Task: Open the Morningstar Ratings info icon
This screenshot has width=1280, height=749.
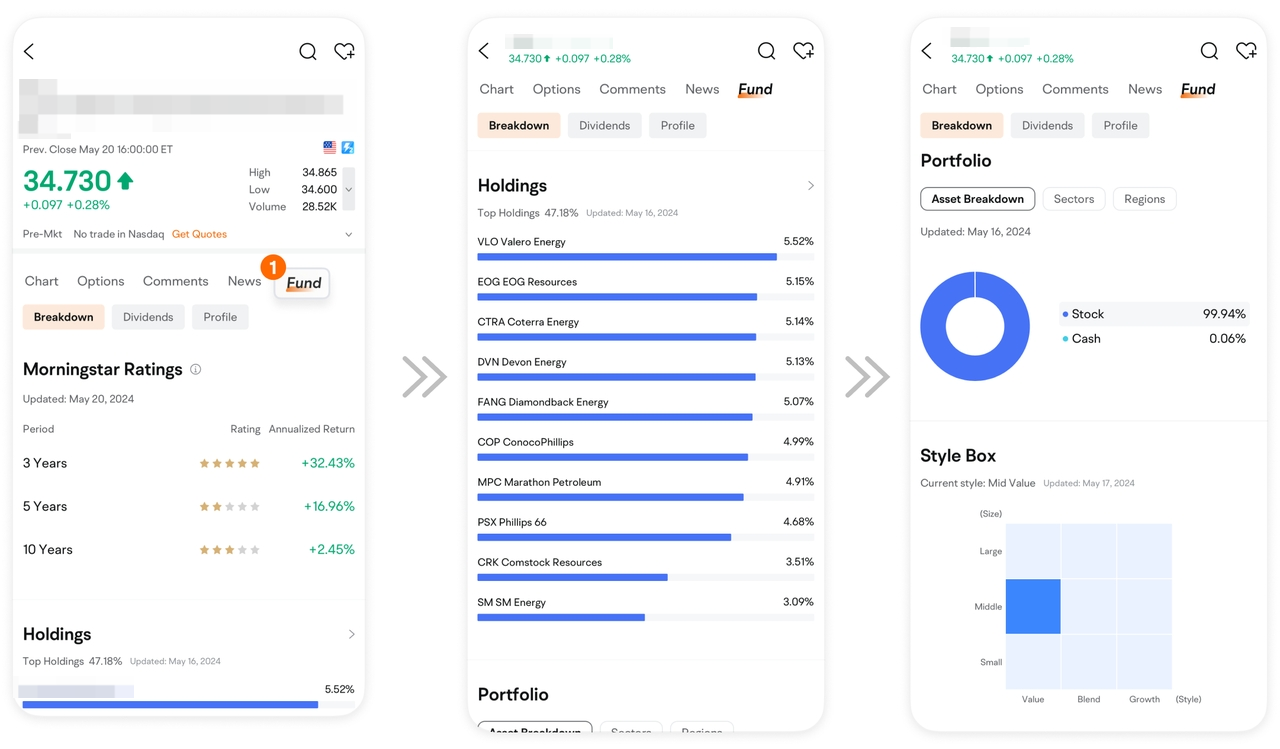Action: 196,369
